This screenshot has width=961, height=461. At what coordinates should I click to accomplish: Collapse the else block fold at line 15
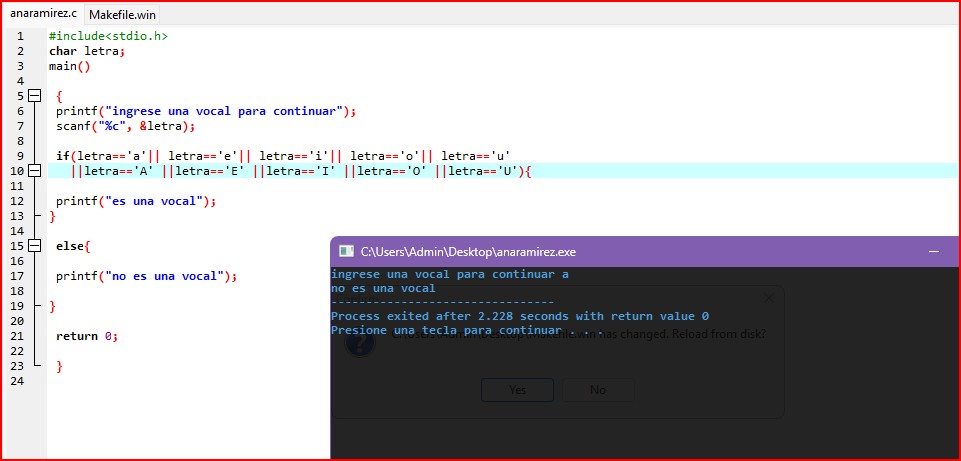35,246
